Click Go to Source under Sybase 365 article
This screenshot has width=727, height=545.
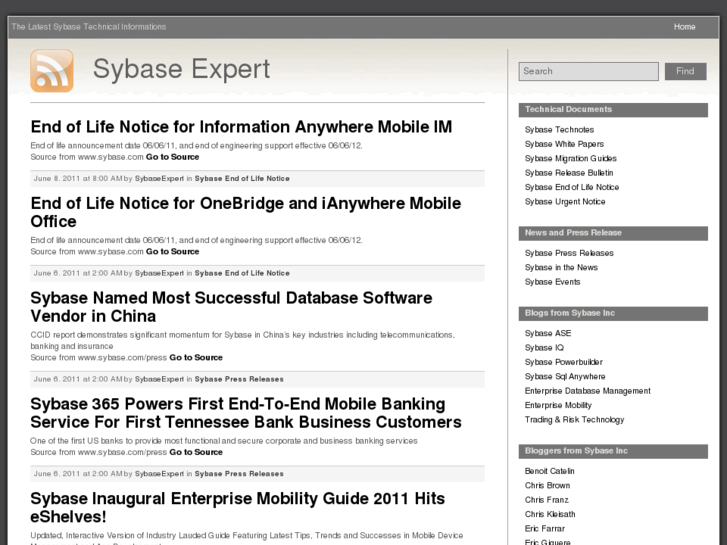(x=196, y=452)
